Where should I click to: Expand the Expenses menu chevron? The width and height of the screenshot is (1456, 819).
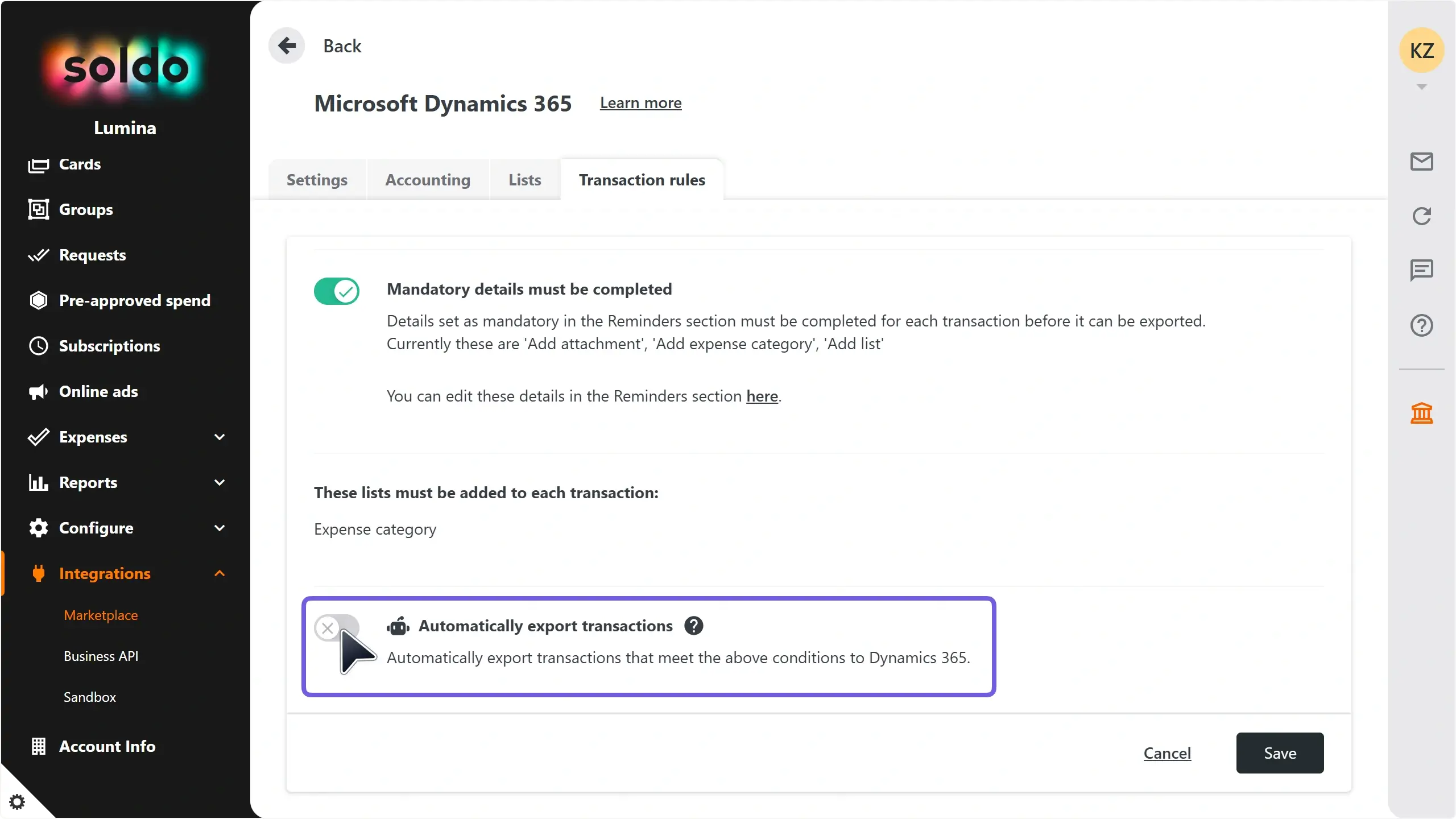(220, 437)
